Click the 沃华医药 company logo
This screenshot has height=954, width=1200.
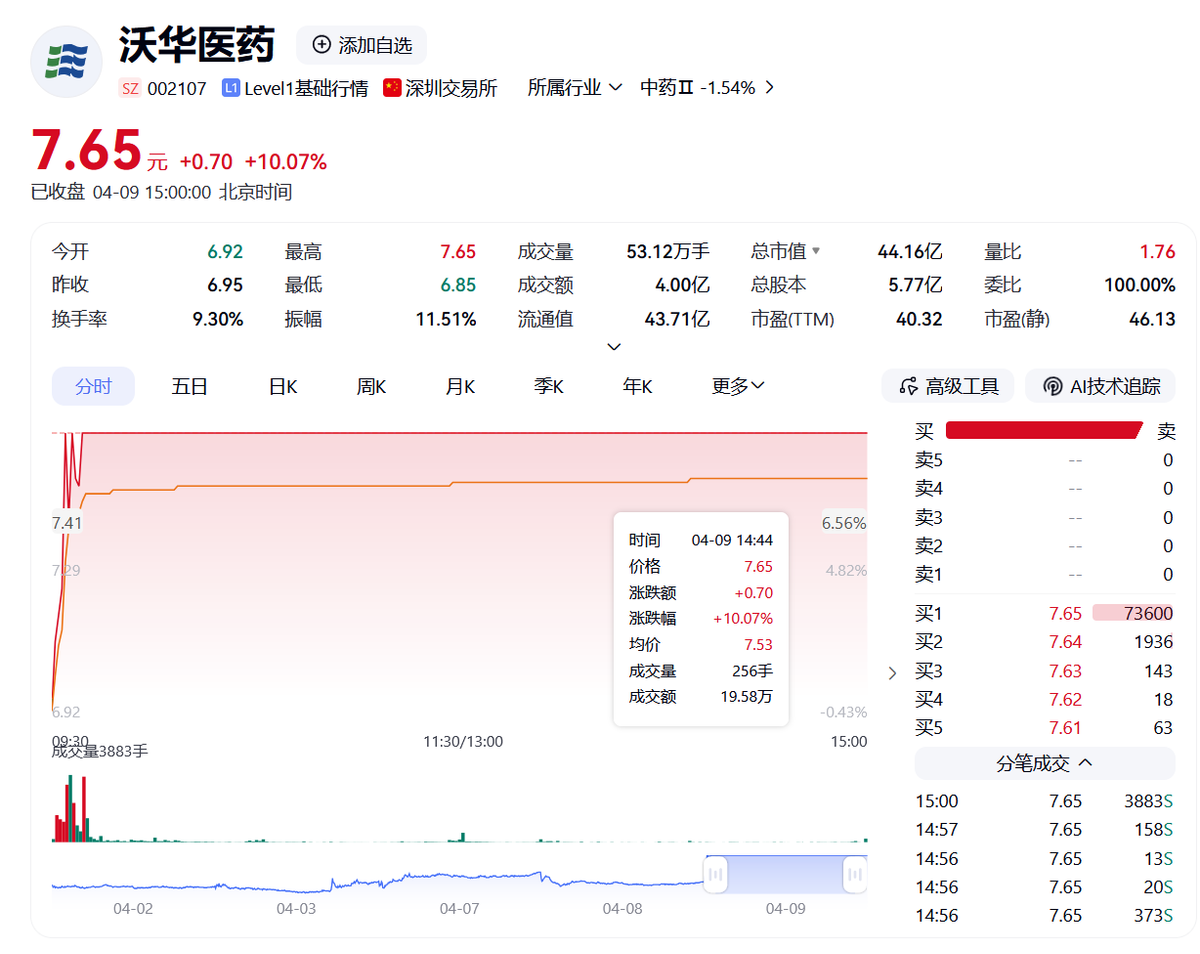point(66,62)
